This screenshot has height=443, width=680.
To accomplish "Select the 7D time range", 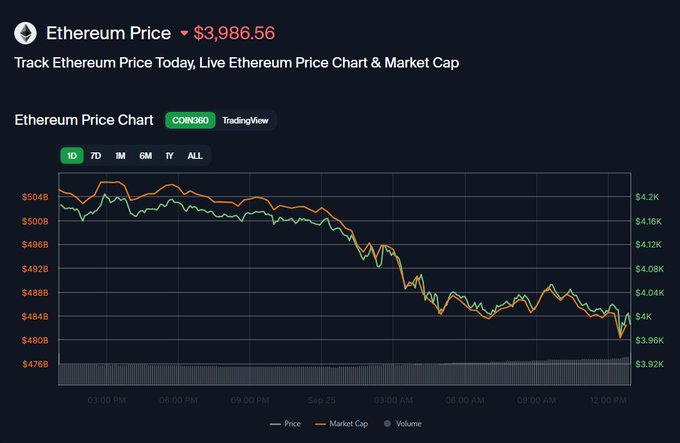I will point(96,155).
